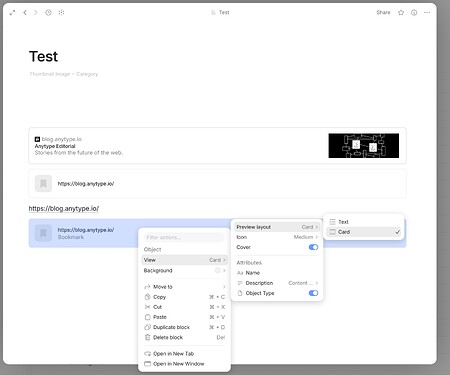Select Duplicate block menu entry

[x=184, y=327]
